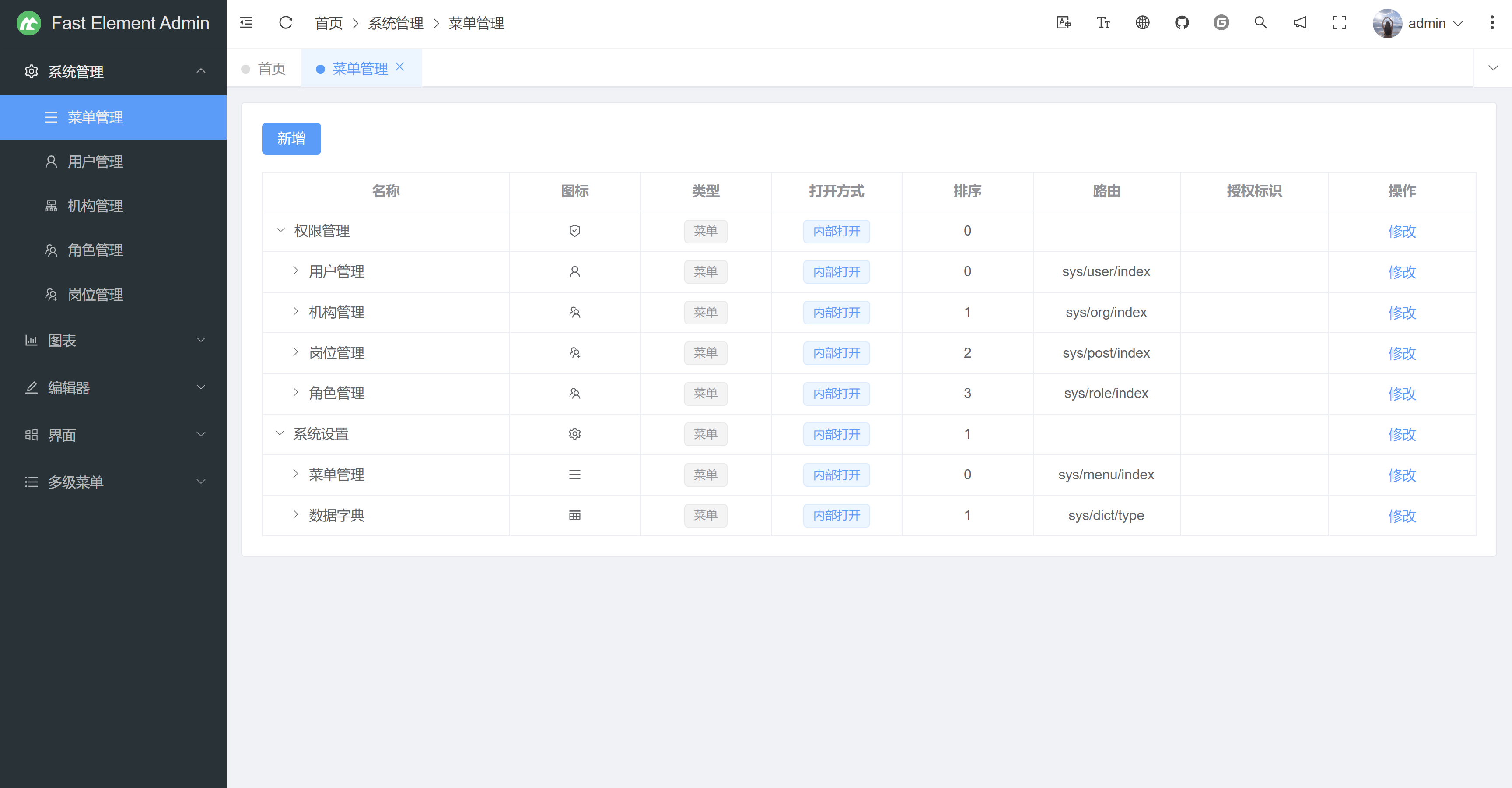This screenshot has height=788, width=1512.
Task: Click 修改 for sys/post/index row
Action: 1402,353
